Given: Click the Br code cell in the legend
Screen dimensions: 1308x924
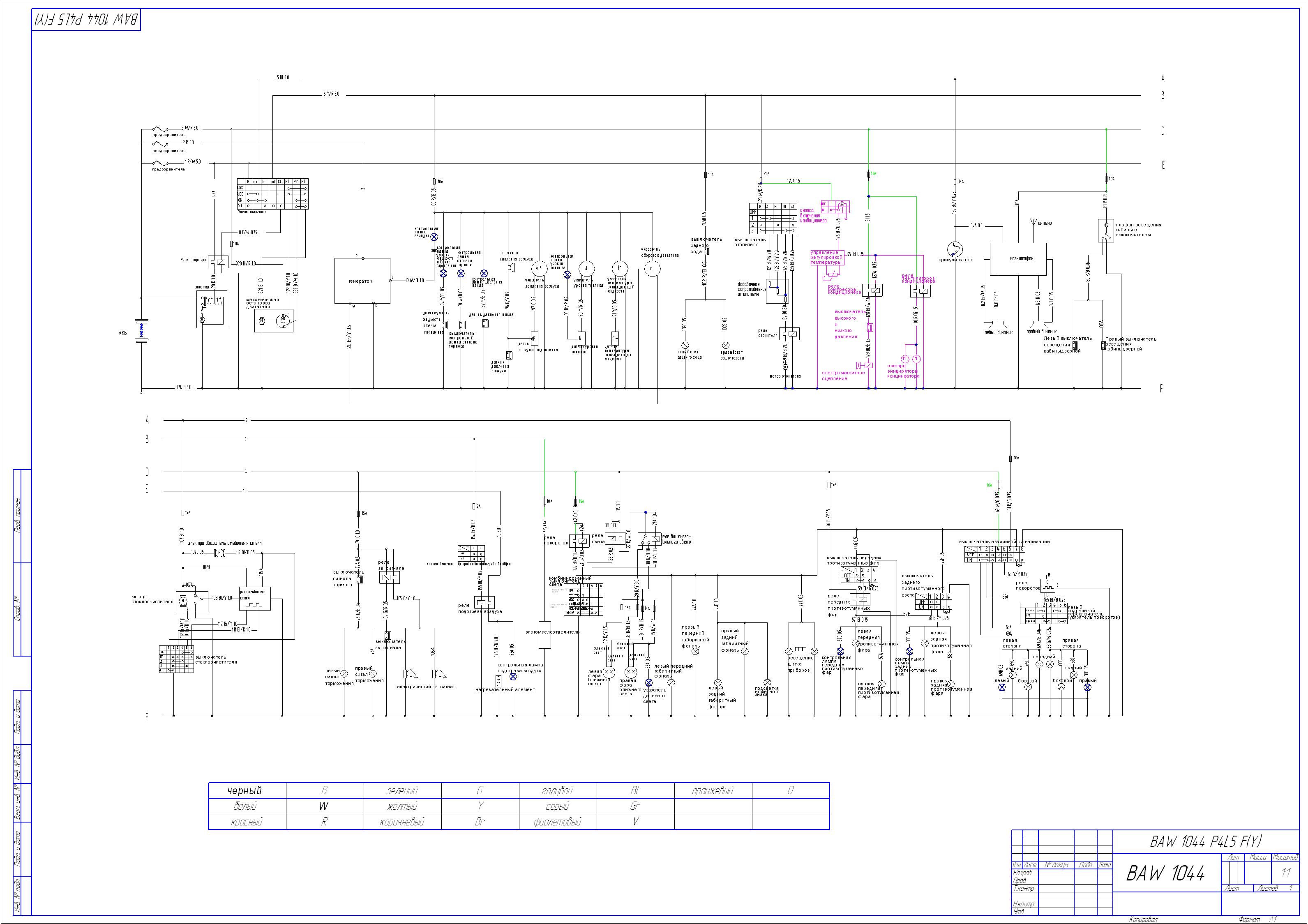Looking at the screenshot, I should pyautogui.click(x=480, y=822).
